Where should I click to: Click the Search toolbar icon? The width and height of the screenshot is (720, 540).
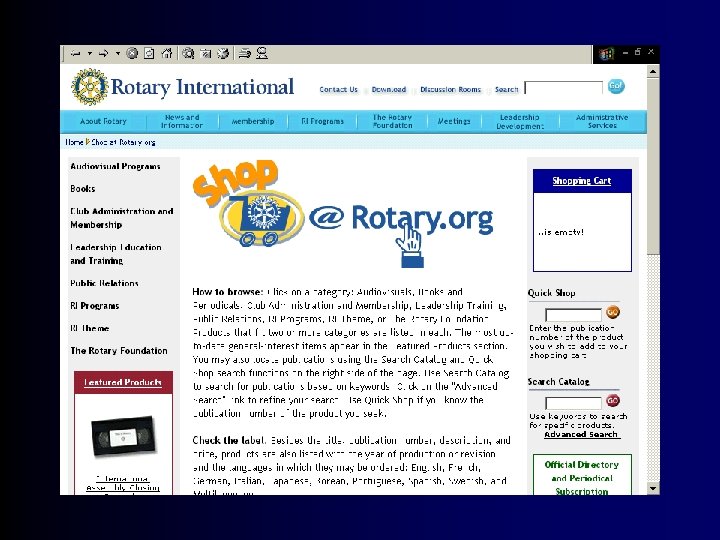[188, 54]
